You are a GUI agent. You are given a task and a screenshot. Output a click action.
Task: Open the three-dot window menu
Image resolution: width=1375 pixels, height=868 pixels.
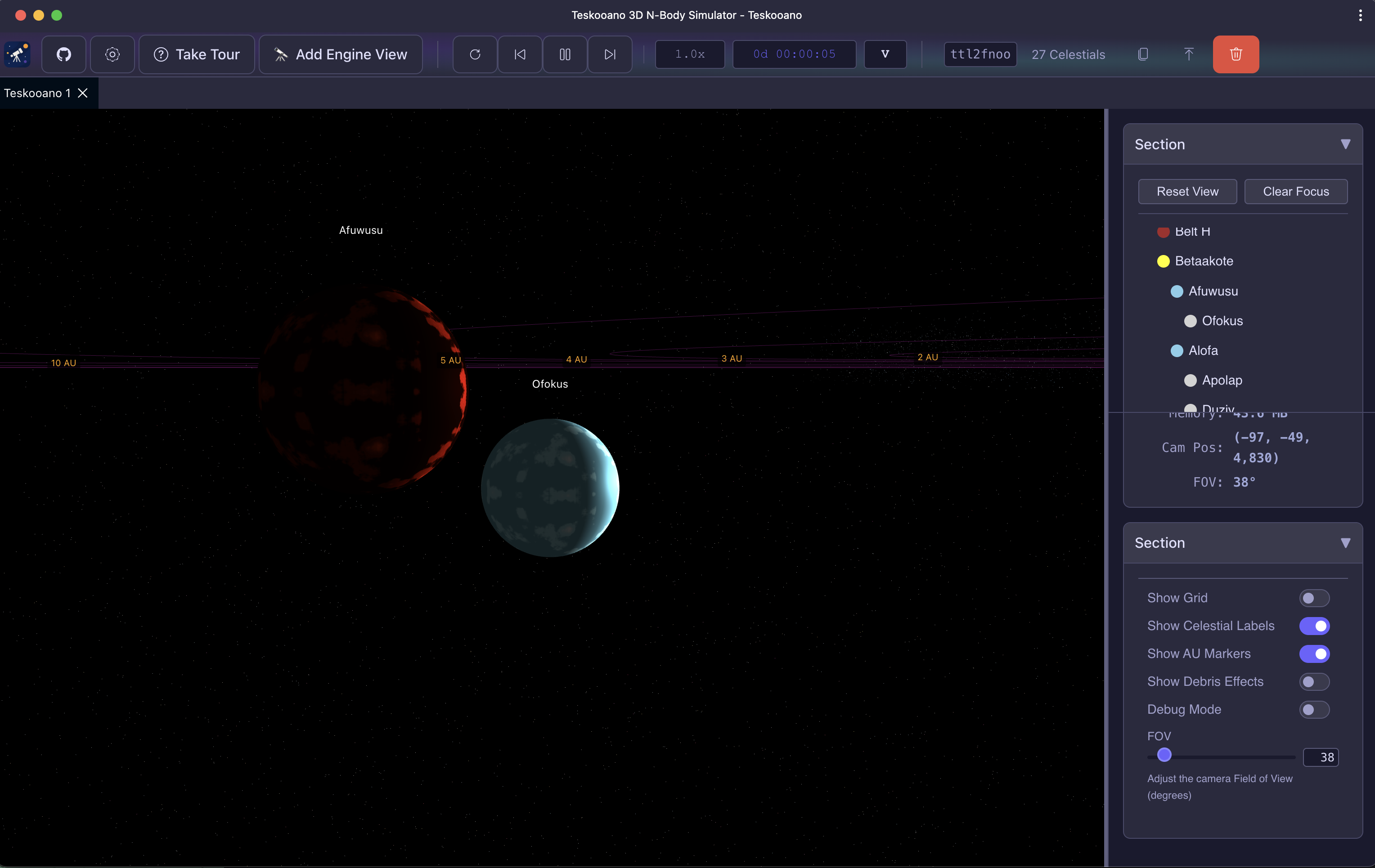(x=1360, y=15)
